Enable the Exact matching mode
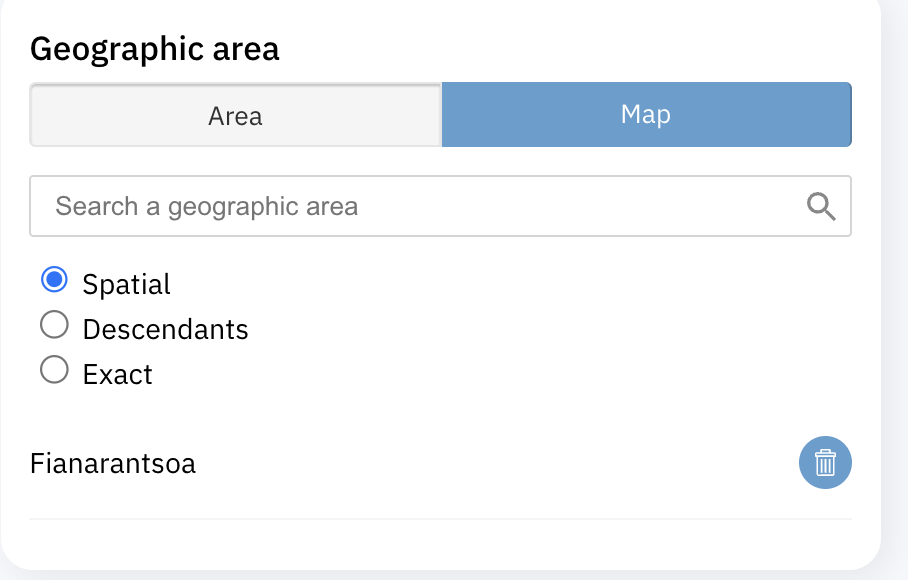This screenshot has width=908, height=580. [x=53, y=369]
